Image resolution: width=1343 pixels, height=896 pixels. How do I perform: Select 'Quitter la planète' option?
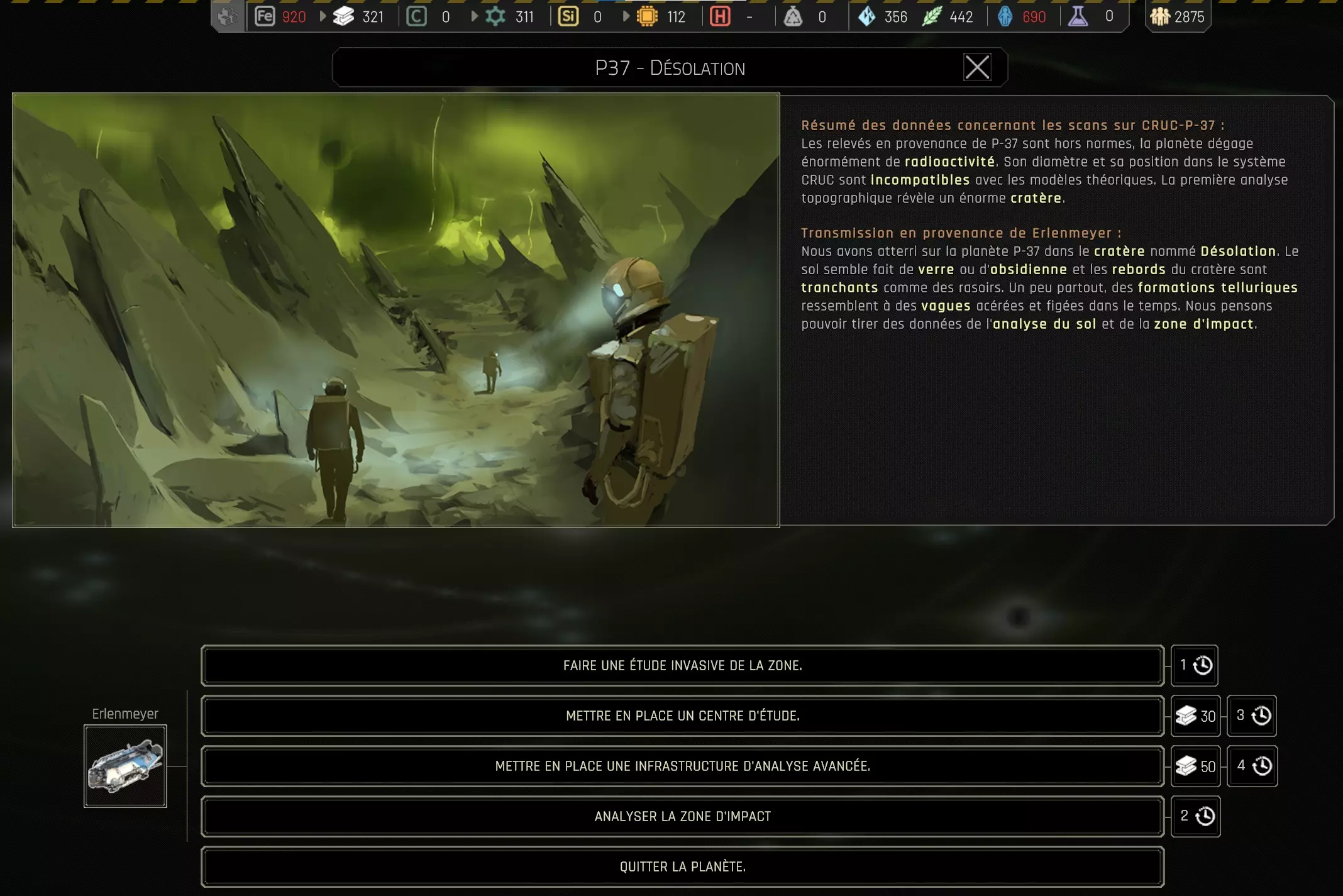(x=682, y=866)
